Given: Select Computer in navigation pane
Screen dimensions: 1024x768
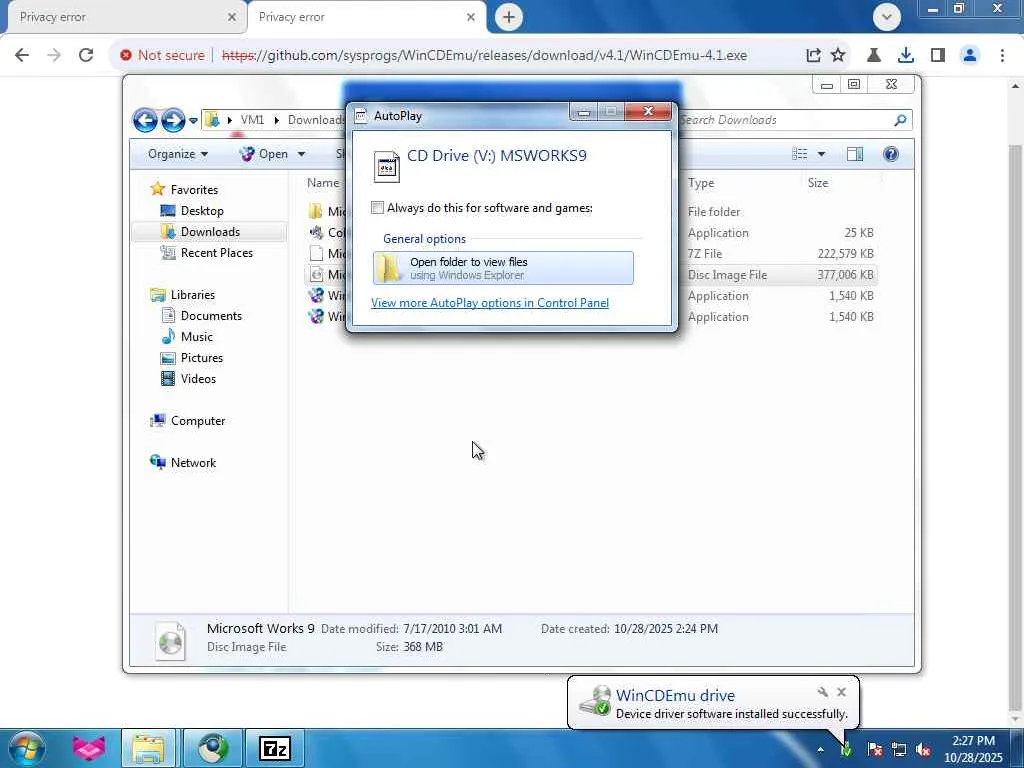Looking at the screenshot, I should [197, 421].
